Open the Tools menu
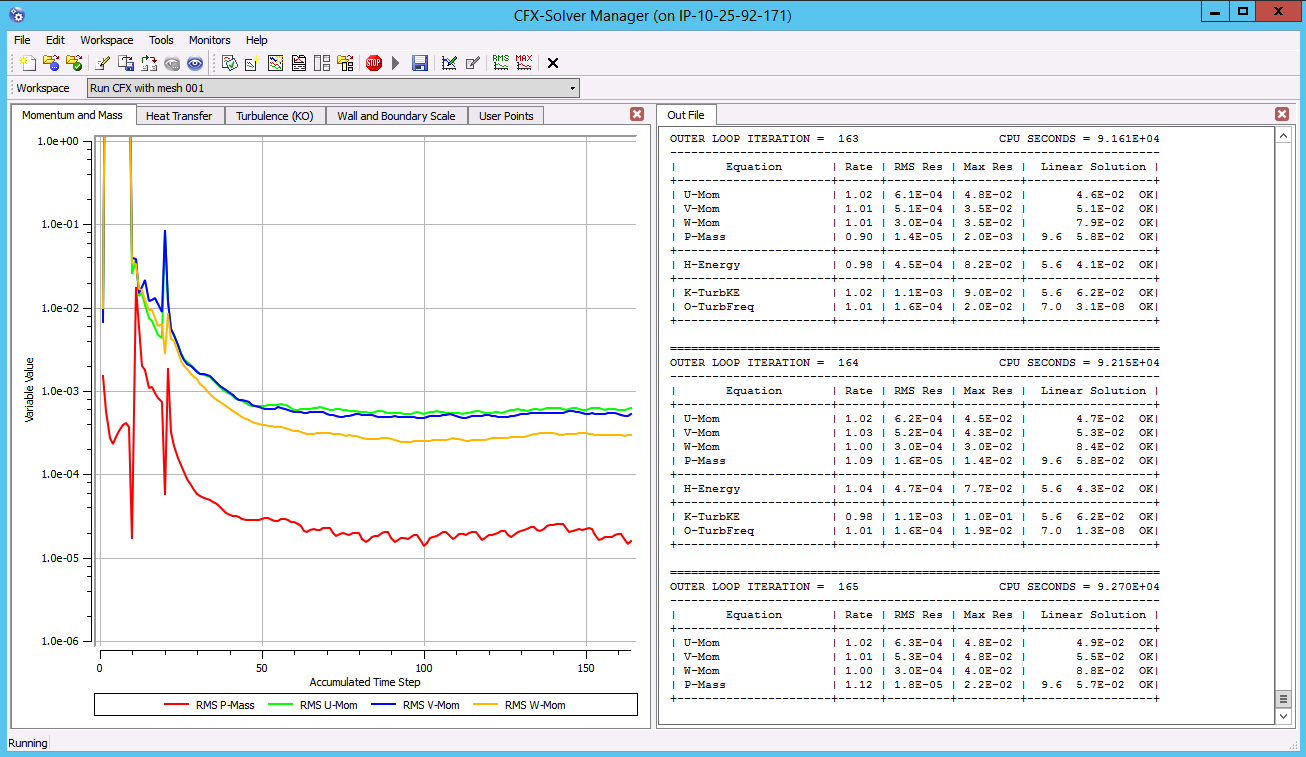1306x757 pixels. click(x=161, y=40)
